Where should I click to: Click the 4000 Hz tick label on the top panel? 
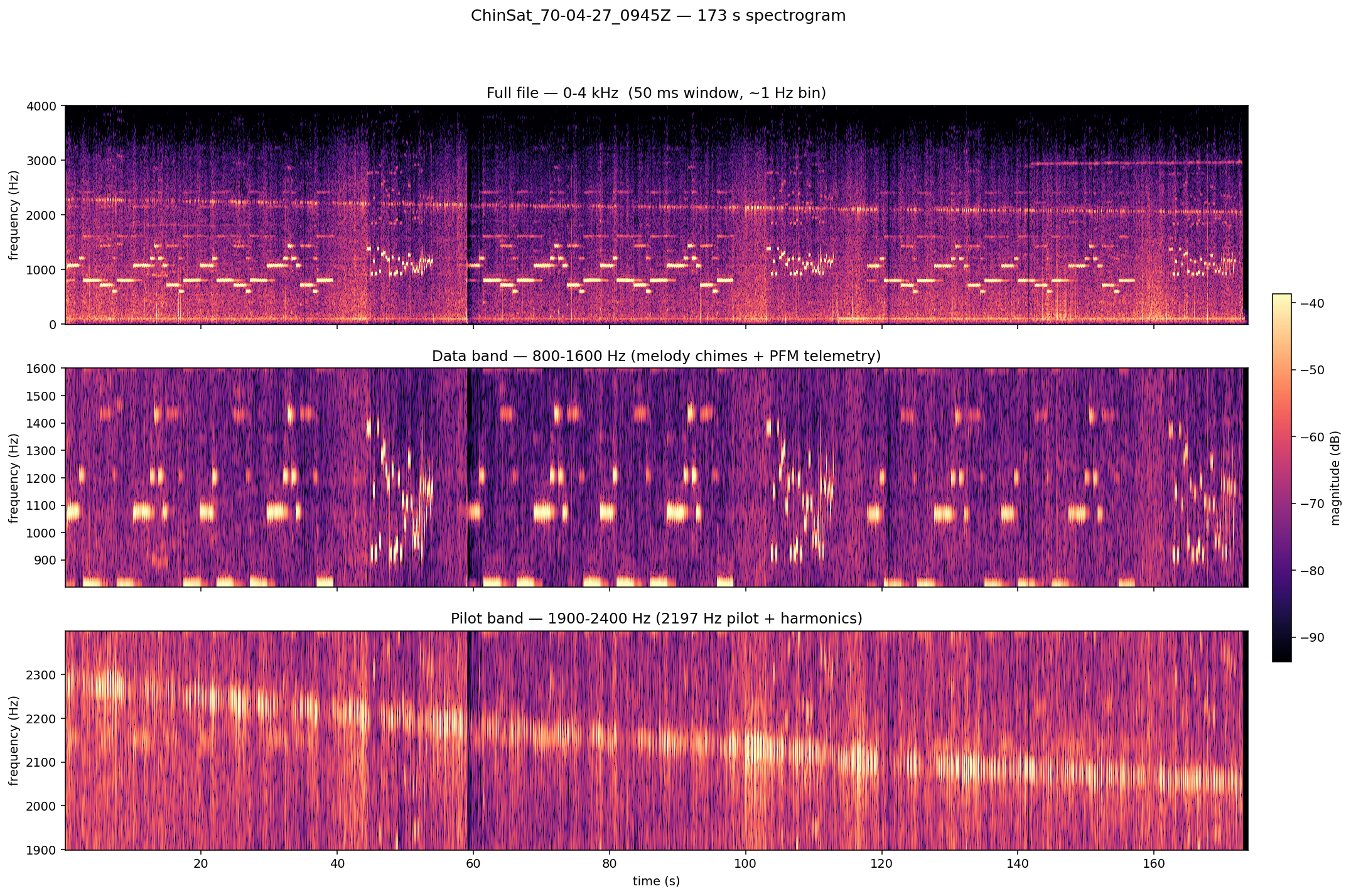(42, 105)
